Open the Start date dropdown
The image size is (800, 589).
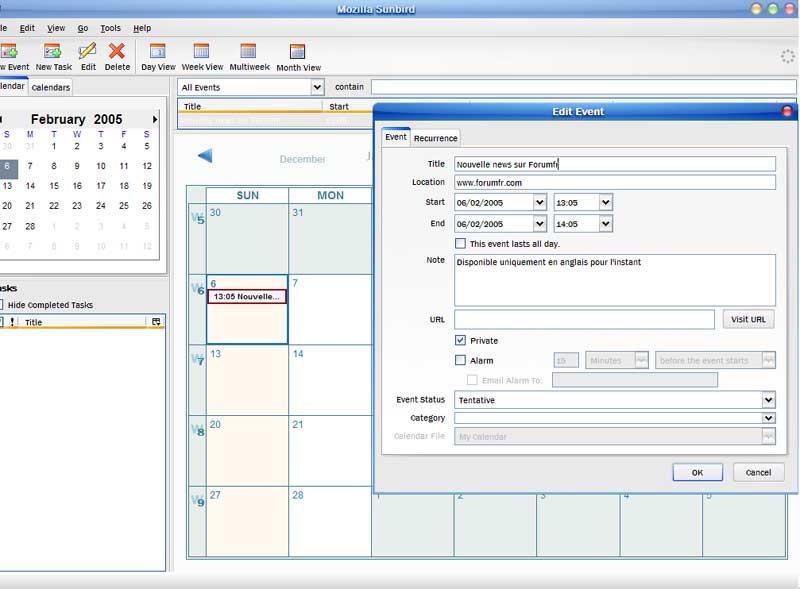click(x=540, y=203)
